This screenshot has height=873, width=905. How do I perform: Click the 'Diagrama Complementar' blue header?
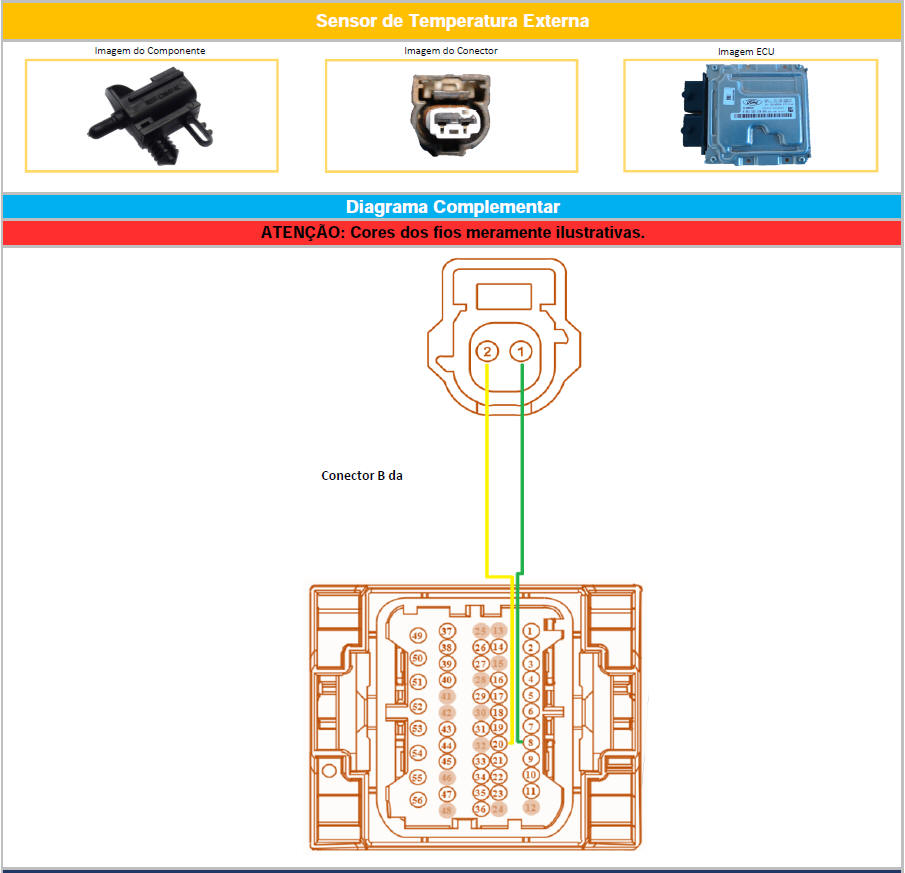click(452, 207)
